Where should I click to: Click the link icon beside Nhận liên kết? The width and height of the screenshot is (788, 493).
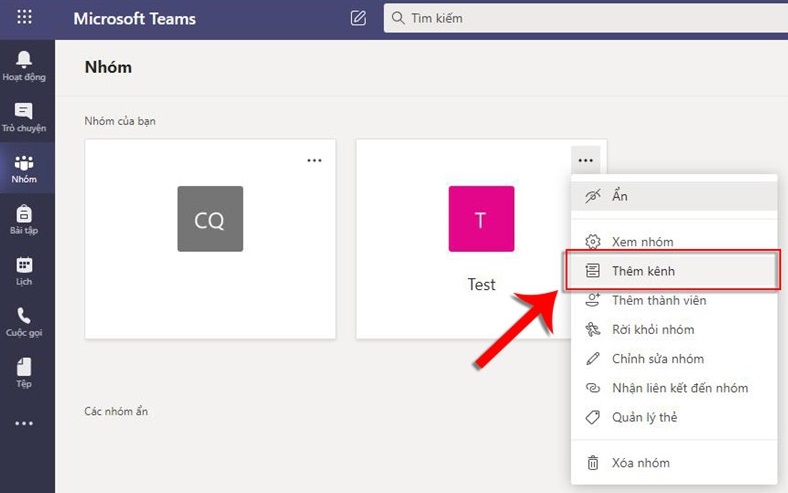point(593,388)
